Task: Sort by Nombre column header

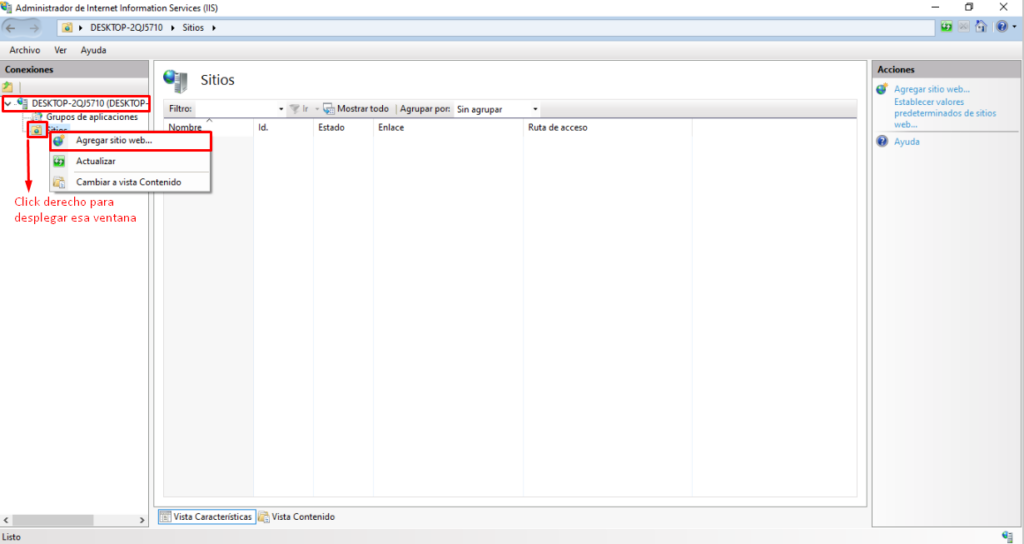Action: (208, 127)
